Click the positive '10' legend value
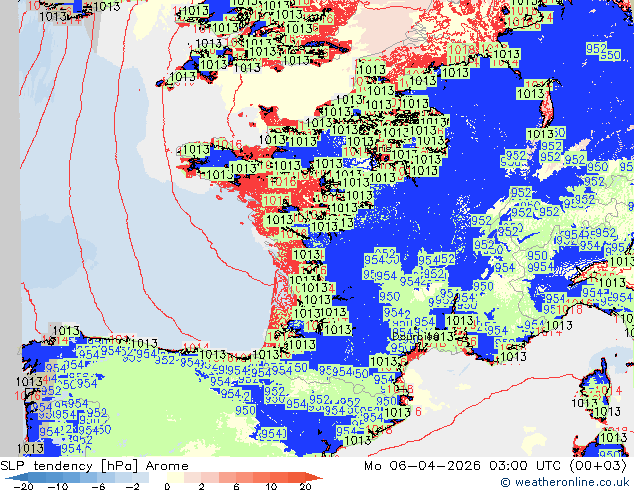The image size is (634, 490). pyautogui.click(x=271, y=486)
